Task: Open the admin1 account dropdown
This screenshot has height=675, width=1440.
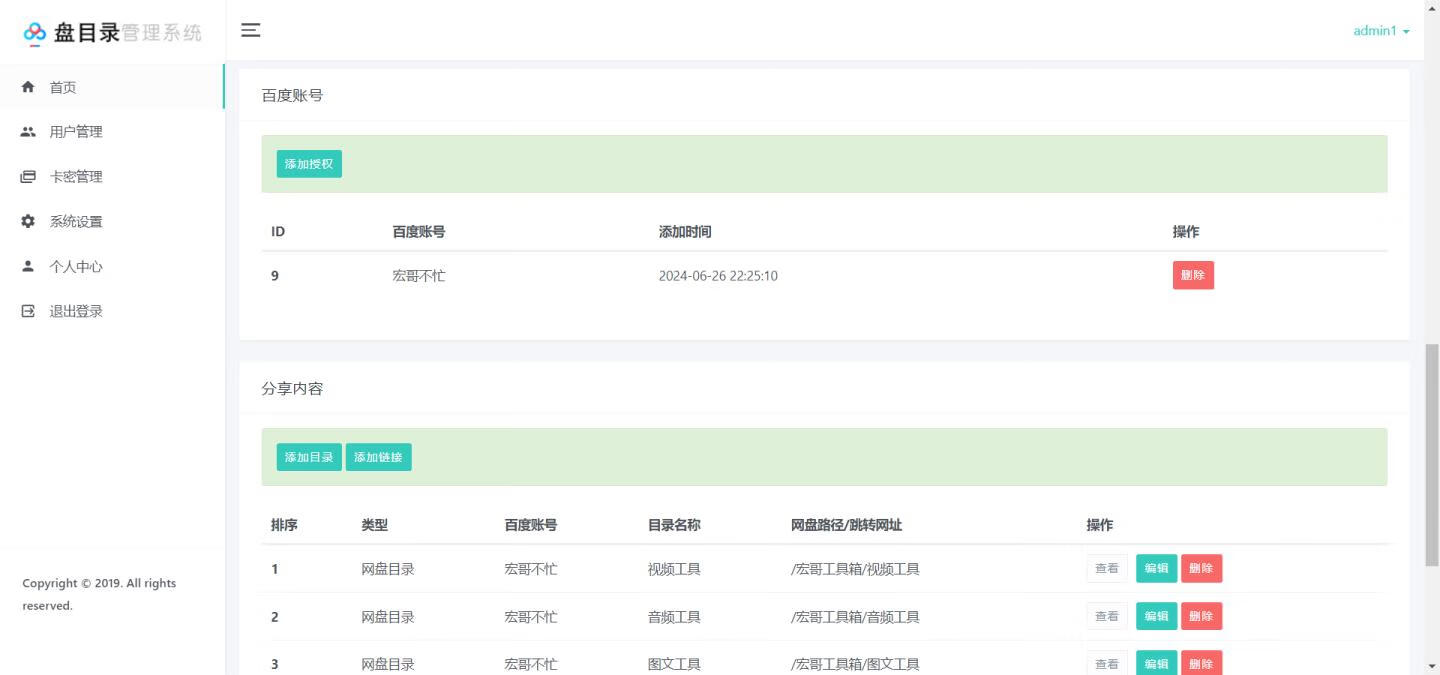Action: [1380, 31]
